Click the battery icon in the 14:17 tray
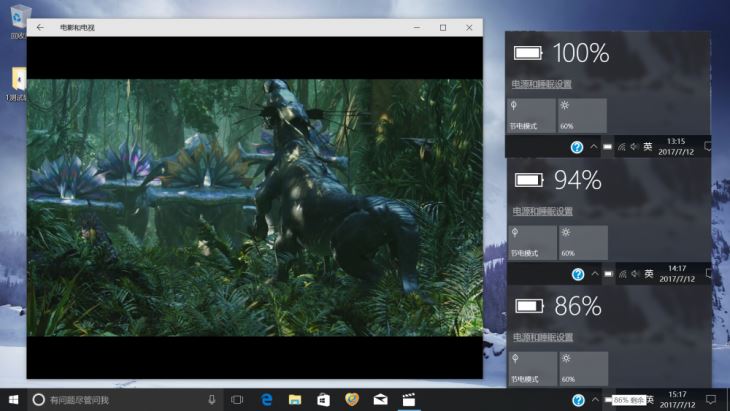Image resolution: width=730 pixels, height=411 pixels. tap(608, 274)
